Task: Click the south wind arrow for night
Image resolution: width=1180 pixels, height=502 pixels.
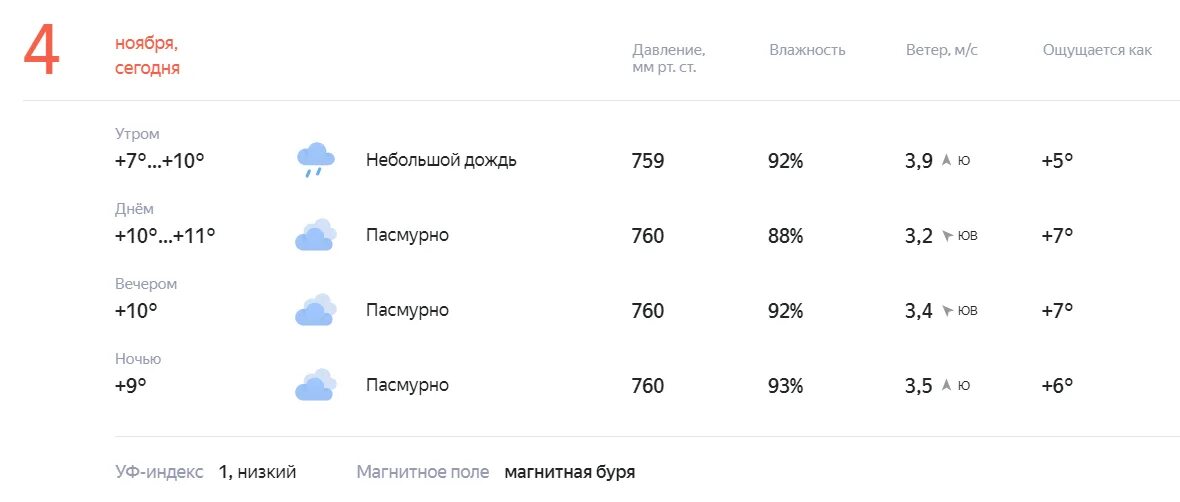Action: tap(946, 386)
